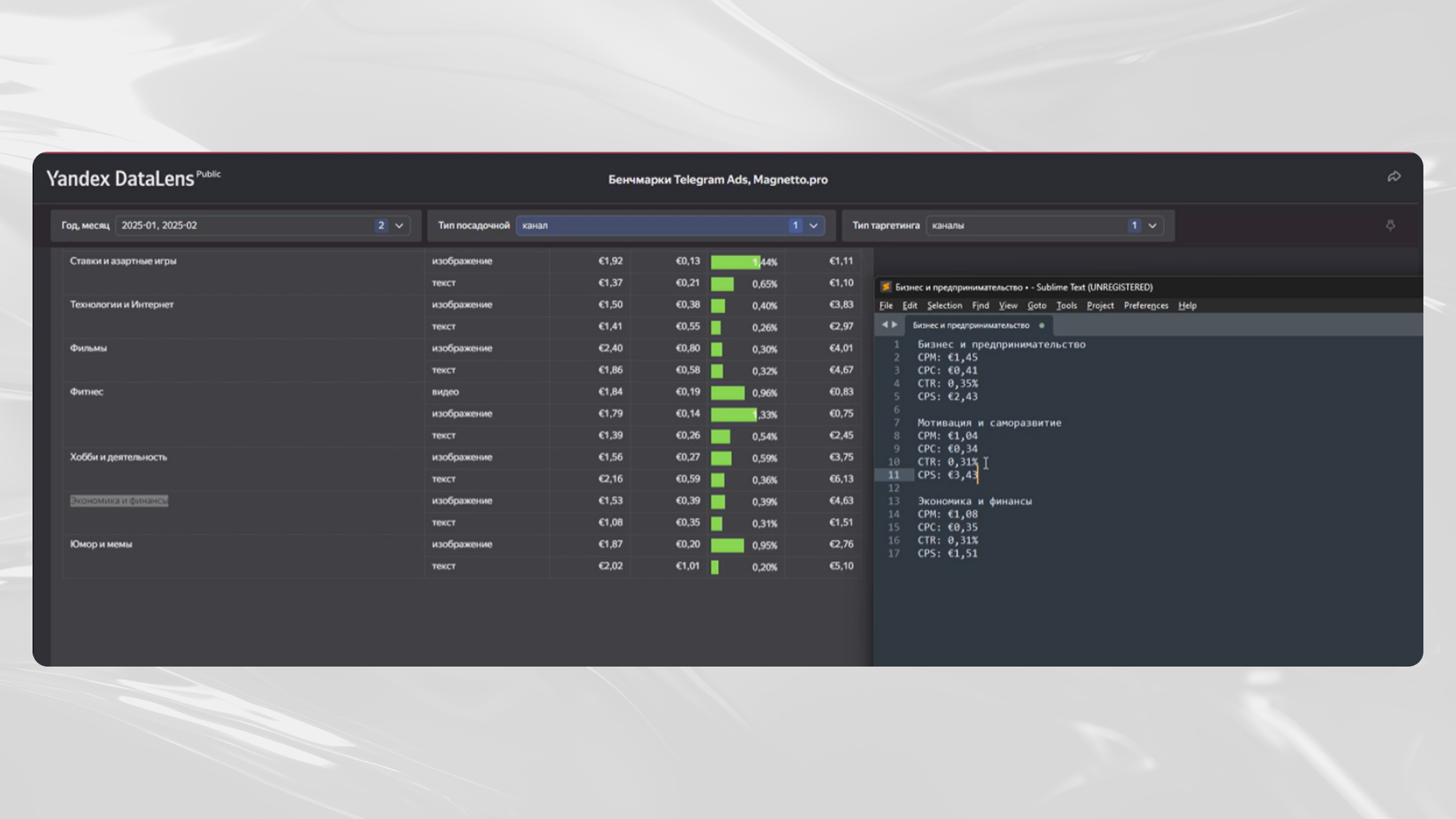Click the previous tab arrow in Sublime Text
1456x819 pixels.
884,325
